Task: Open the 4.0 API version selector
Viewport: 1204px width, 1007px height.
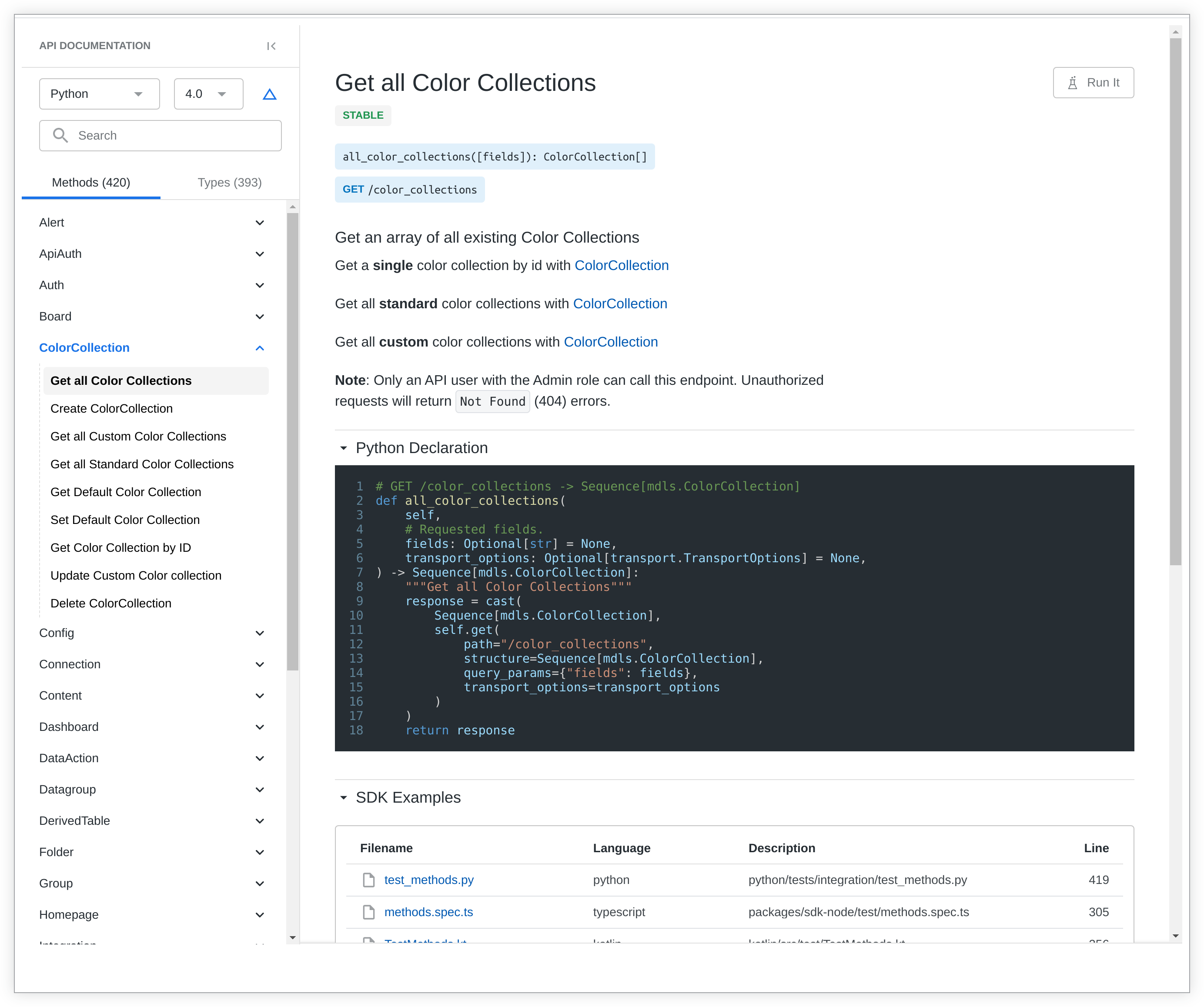Action: click(208, 93)
